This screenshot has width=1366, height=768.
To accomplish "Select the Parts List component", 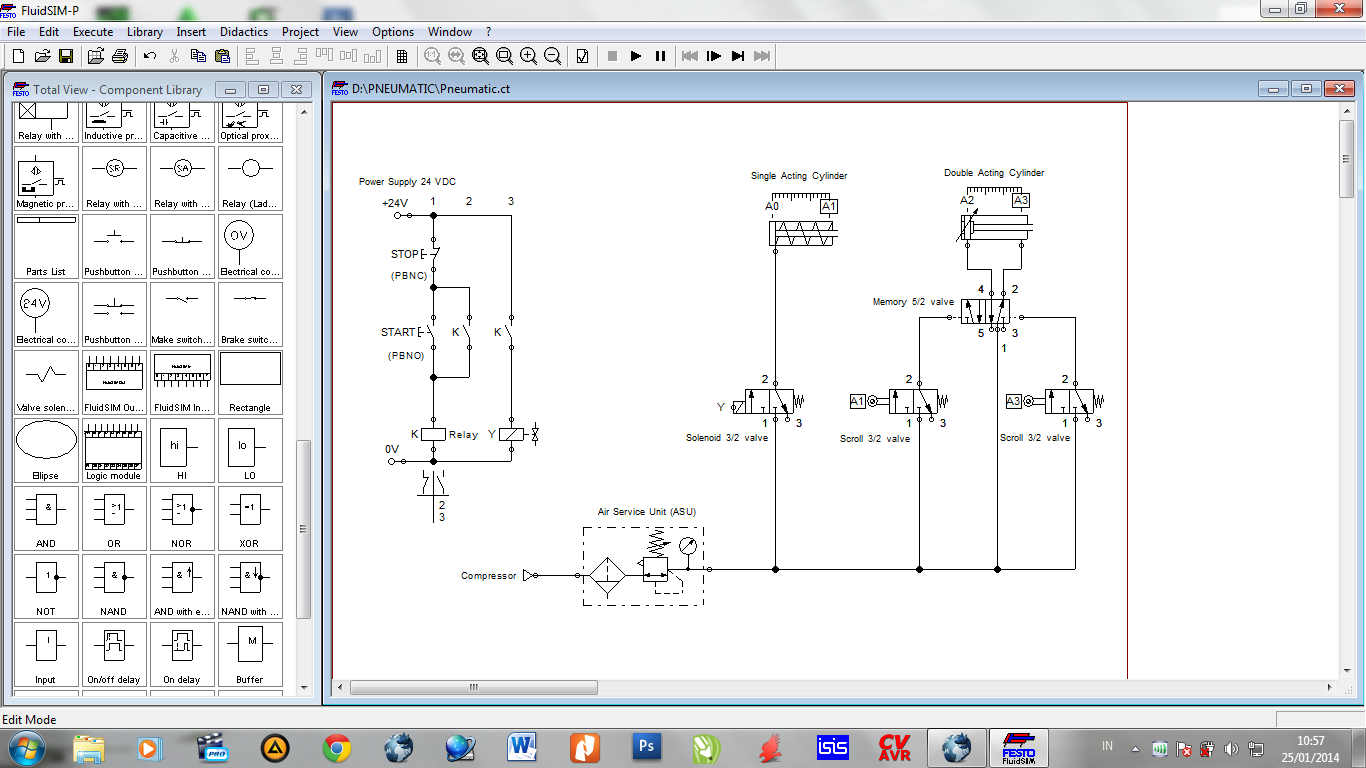I will 45,246.
